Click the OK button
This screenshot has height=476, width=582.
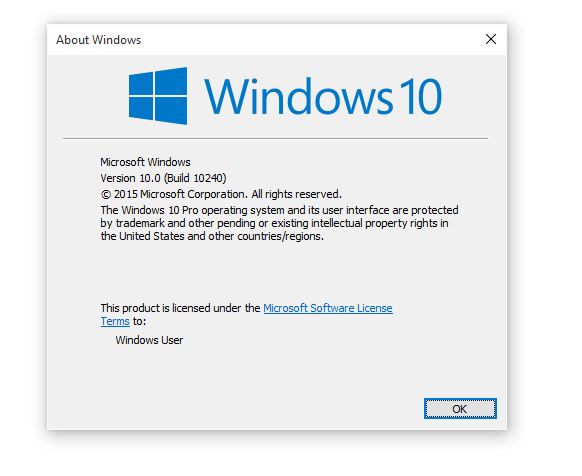click(x=460, y=409)
